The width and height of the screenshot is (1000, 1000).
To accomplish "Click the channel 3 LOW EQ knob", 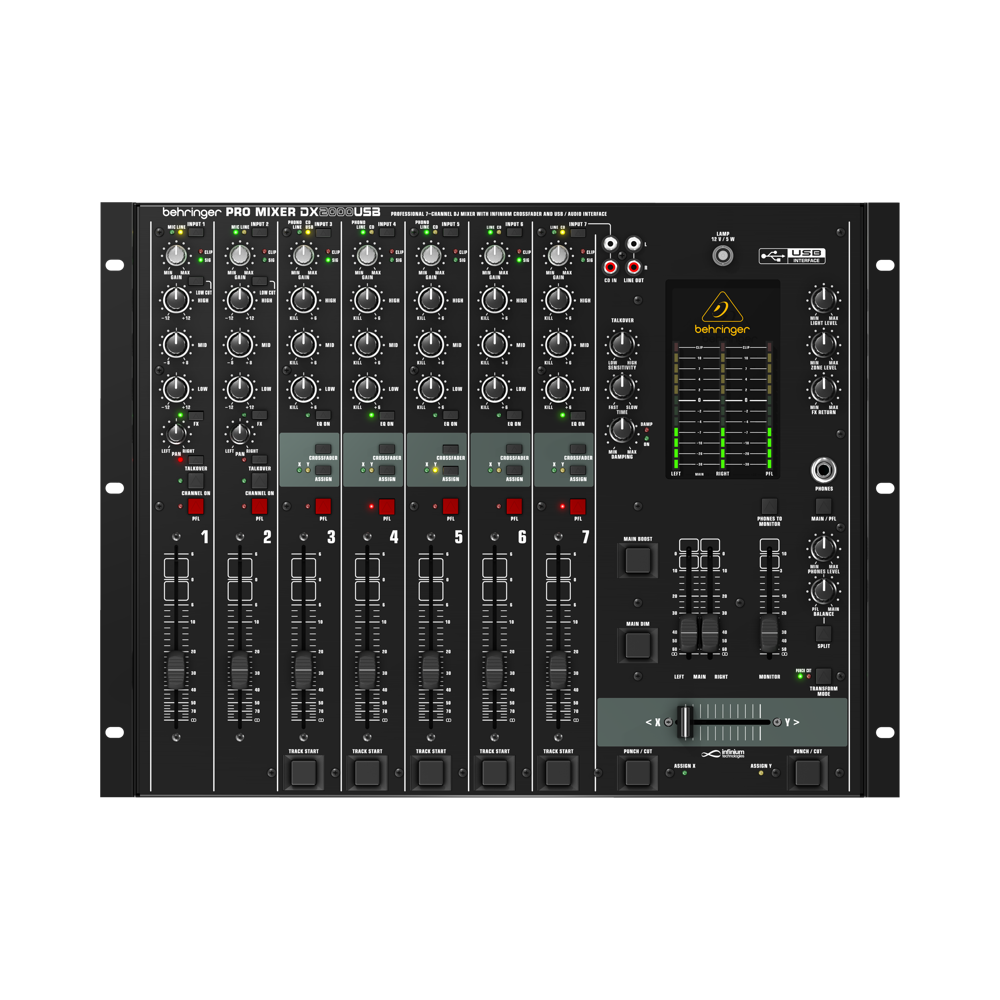I will coord(304,388).
